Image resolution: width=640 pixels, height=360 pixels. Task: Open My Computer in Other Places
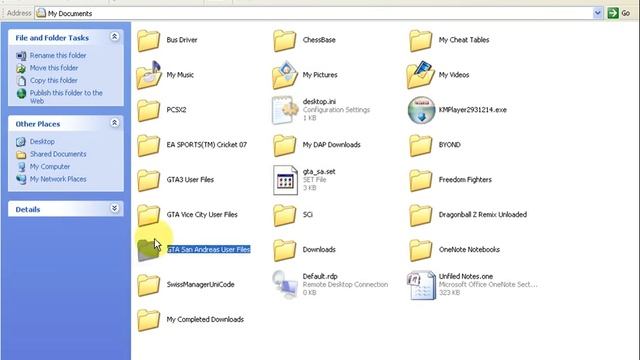click(50, 167)
